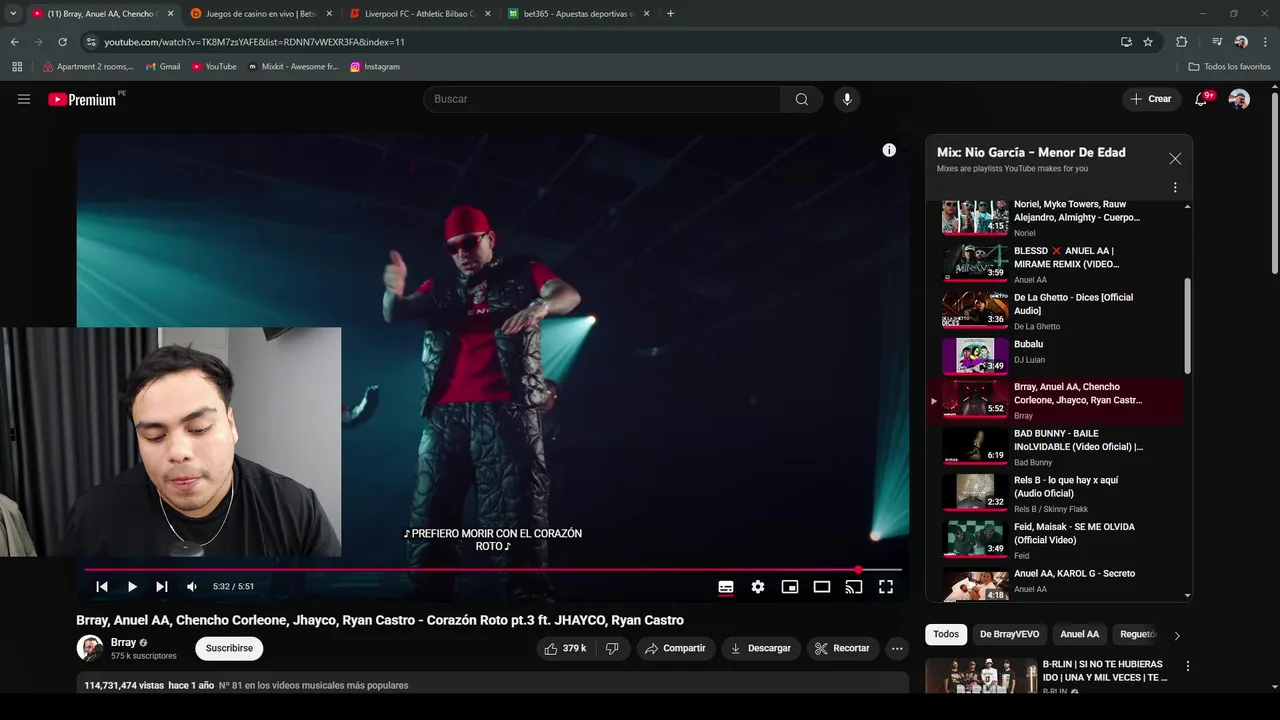Mute the video volume
This screenshot has height=720, width=1280.
192,587
